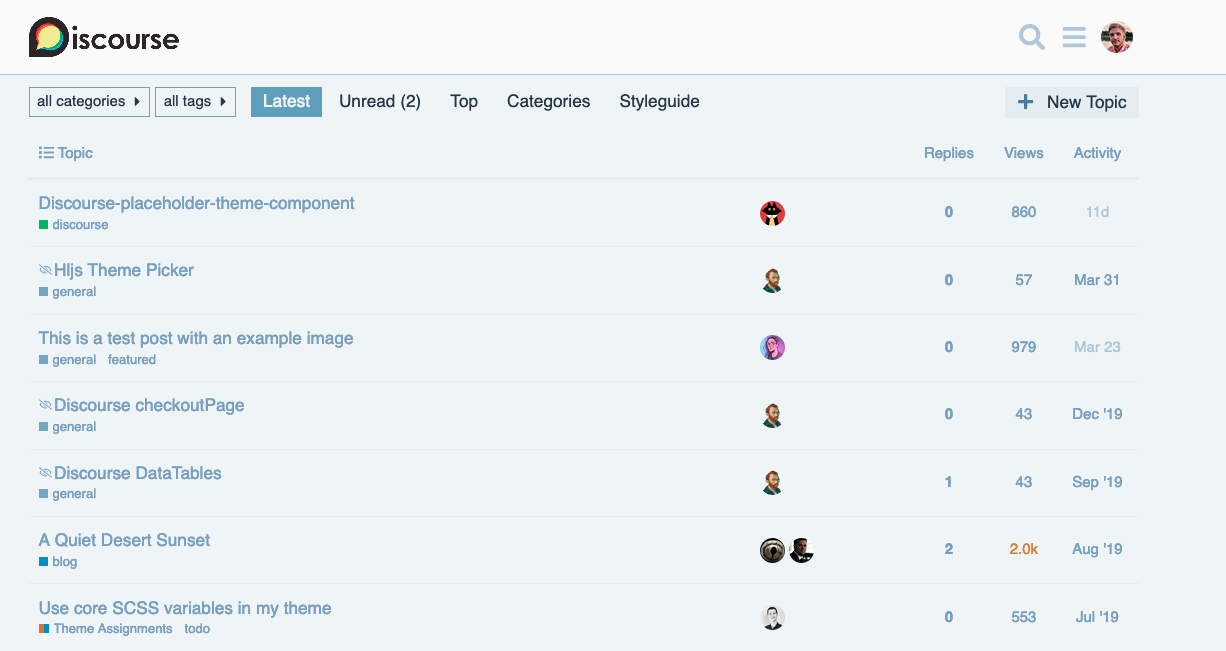Viewport: 1226px width, 651px height.
Task: Switch to the Top tab
Action: (464, 102)
